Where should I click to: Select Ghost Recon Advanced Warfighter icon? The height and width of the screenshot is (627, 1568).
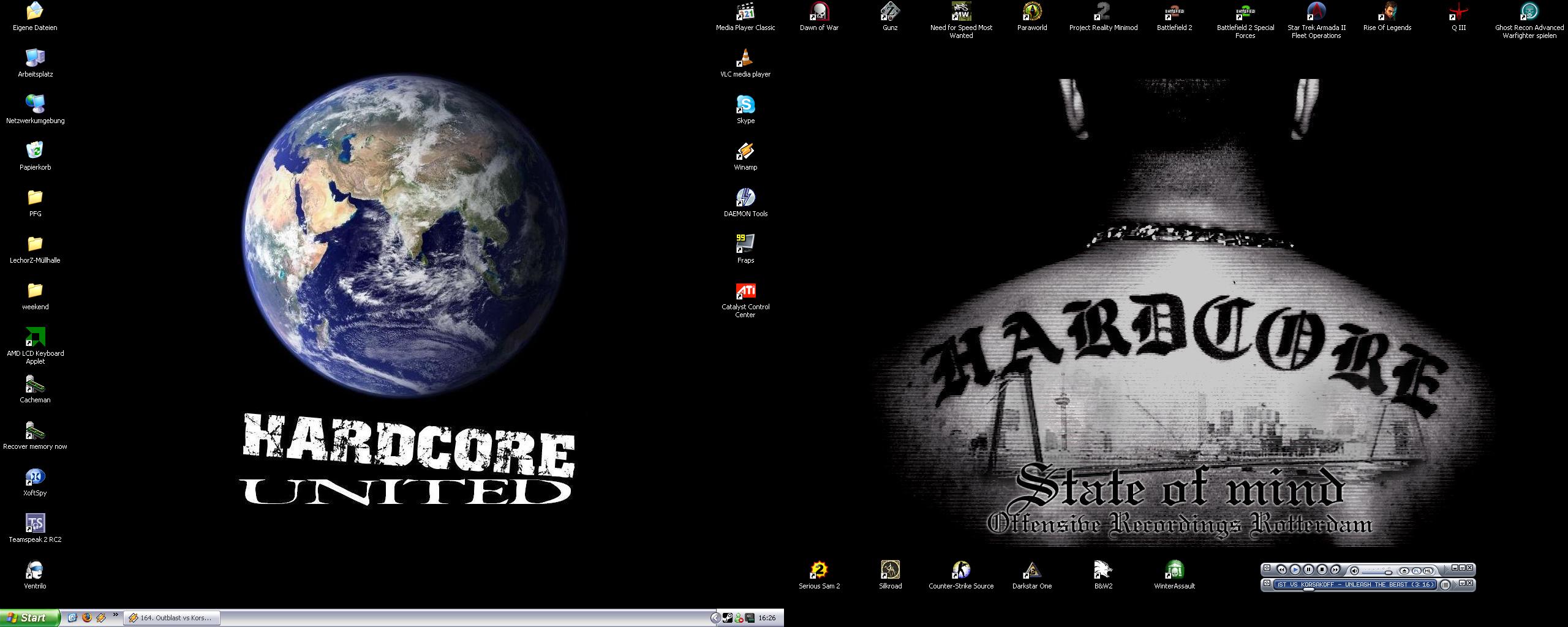click(1529, 20)
